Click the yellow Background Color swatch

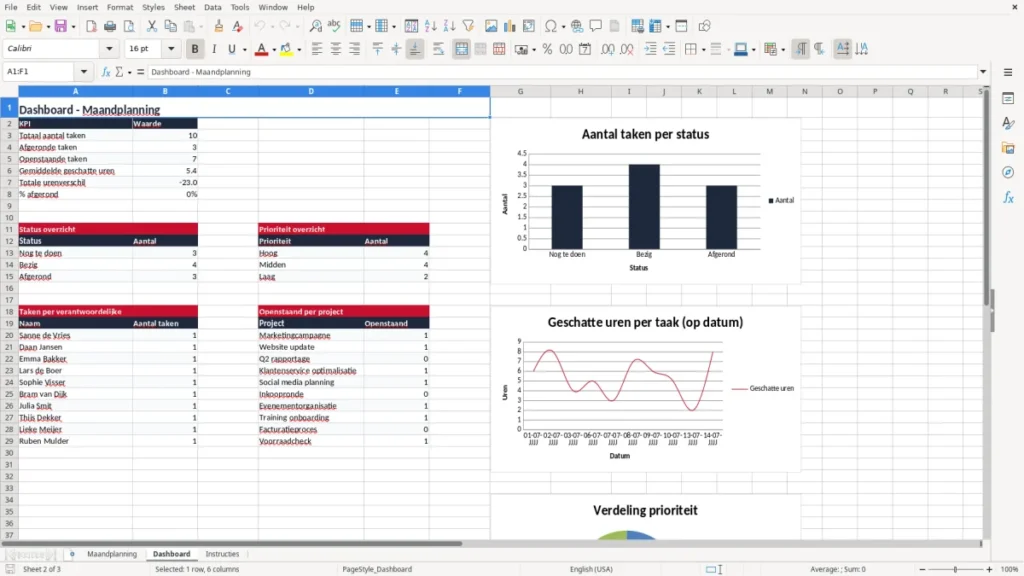click(x=286, y=49)
